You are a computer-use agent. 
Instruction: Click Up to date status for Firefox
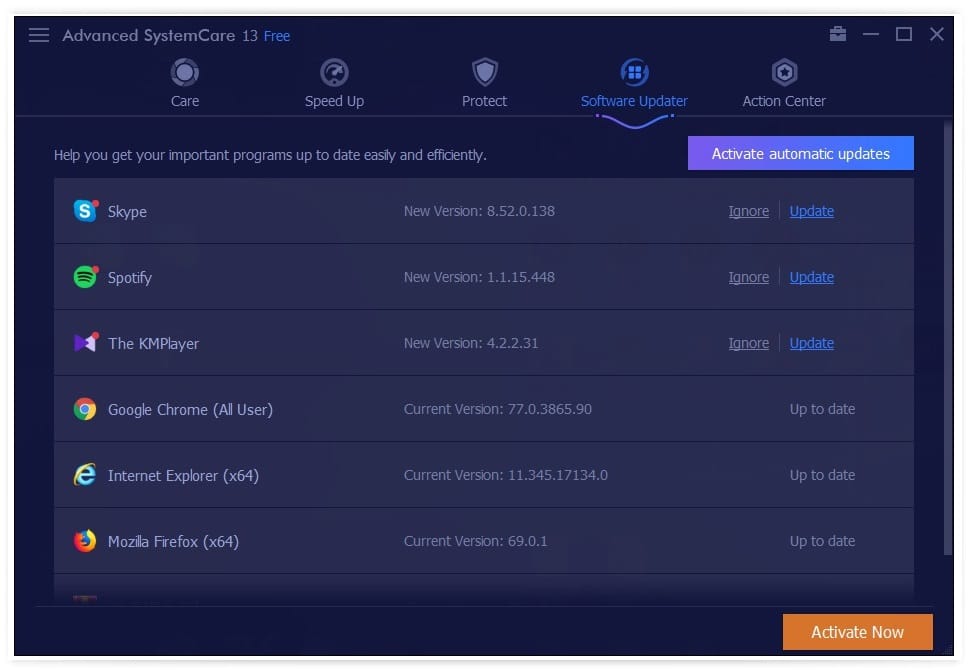(822, 541)
